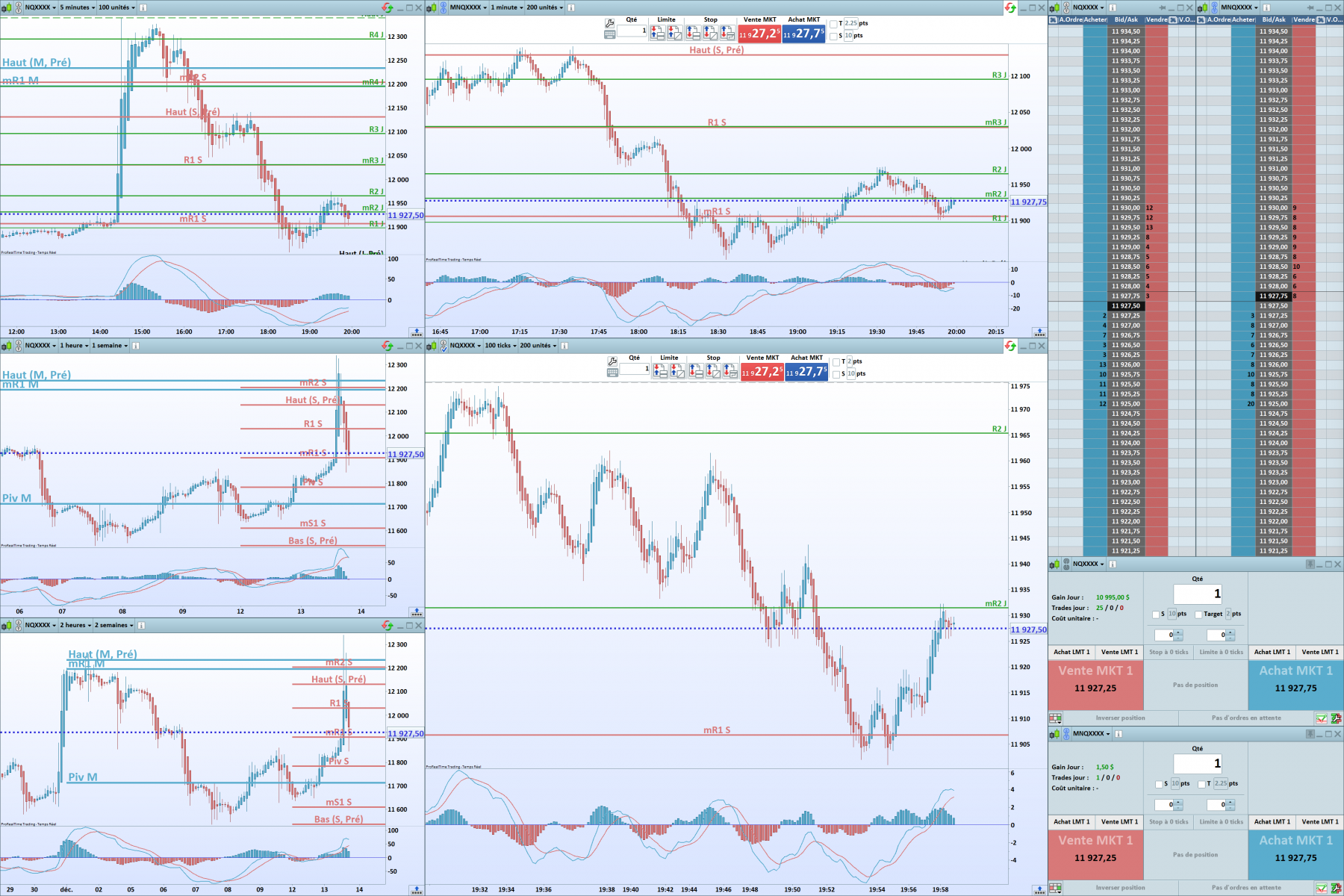Click keyboard icon in 1 minute chart trading bar
Viewport: 1344px width, 896px height.
pos(610,34)
